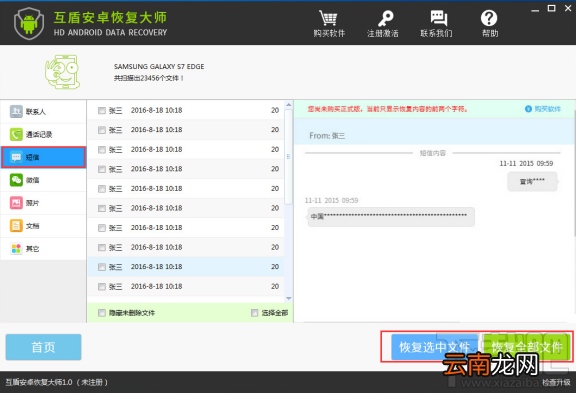
Task: Click the SAMSUNG GALAXY S7 EDGE device name
Action: point(159,66)
